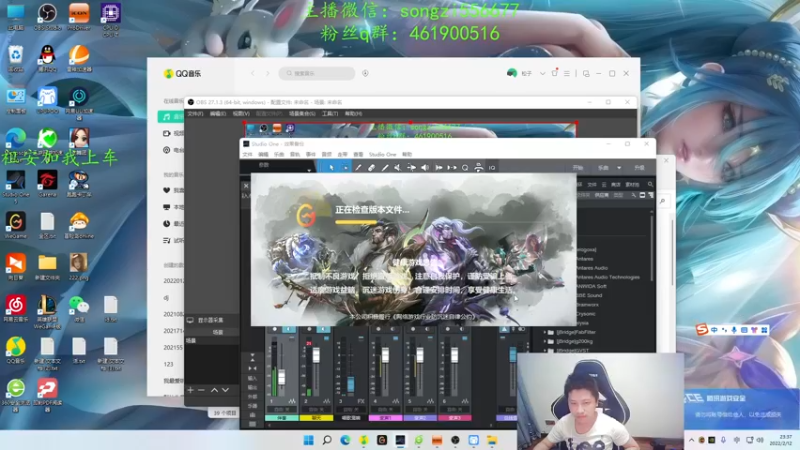The width and height of the screenshot is (800, 450).
Task: Open the user account dropdown in QQ音乐
Action: click(x=542, y=73)
